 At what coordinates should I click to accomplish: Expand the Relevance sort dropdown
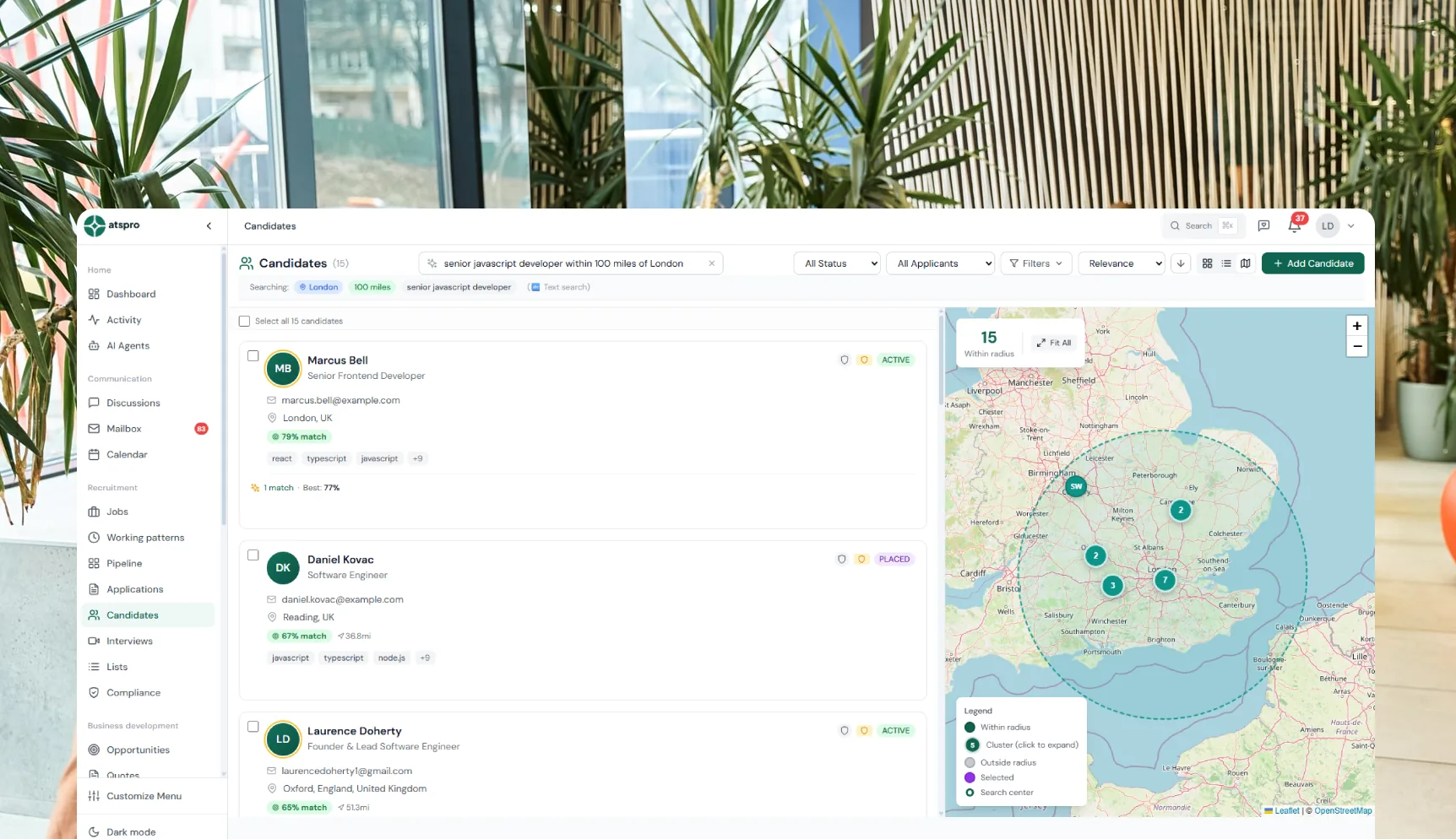point(1122,263)
